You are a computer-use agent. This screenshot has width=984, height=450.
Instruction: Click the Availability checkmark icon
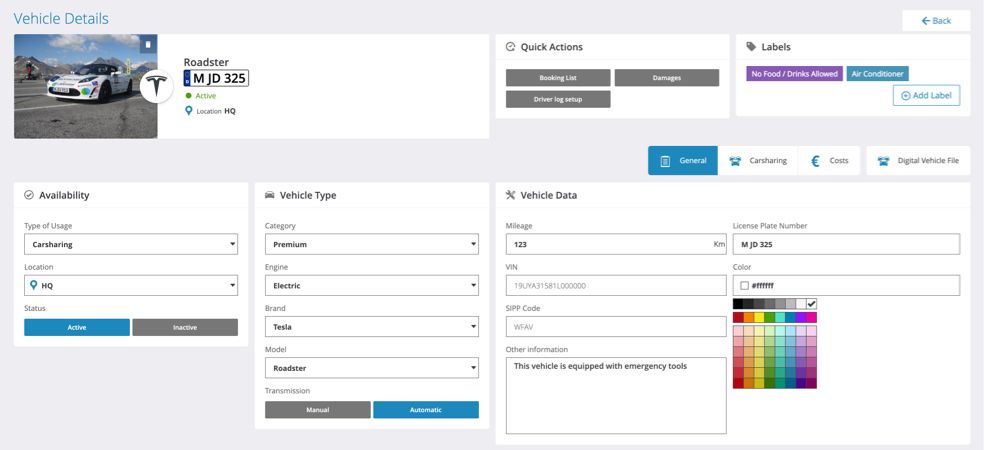point(29,195)
